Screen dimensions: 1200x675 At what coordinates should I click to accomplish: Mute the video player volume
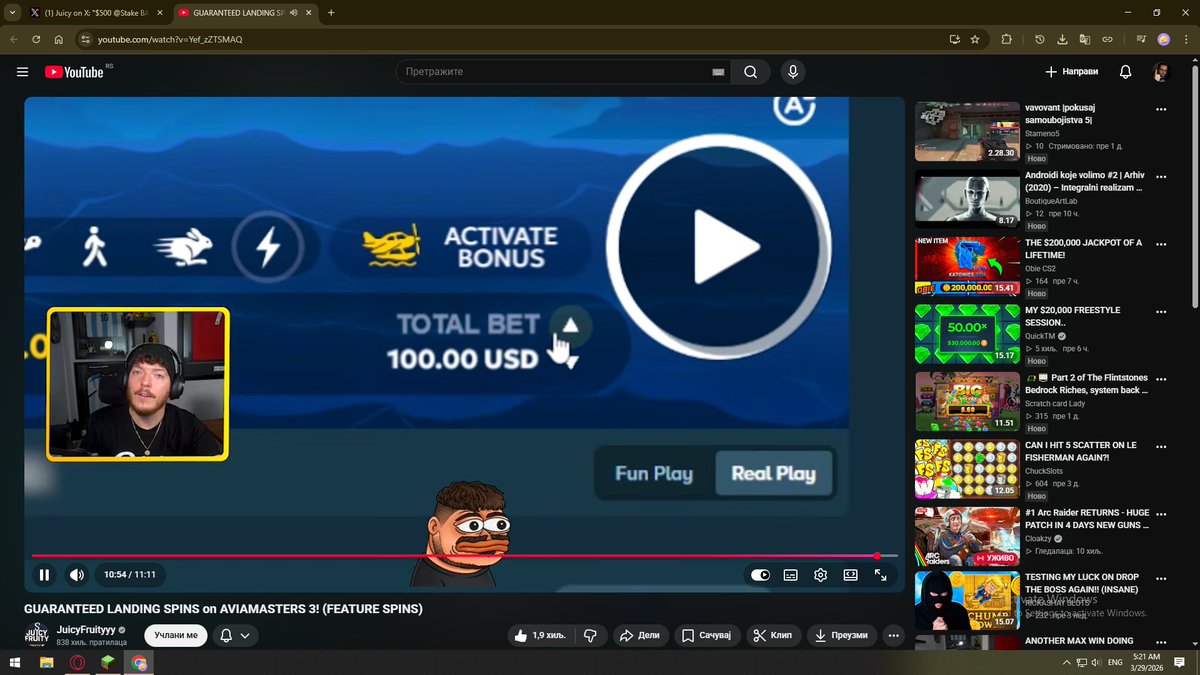pos(77,575)
